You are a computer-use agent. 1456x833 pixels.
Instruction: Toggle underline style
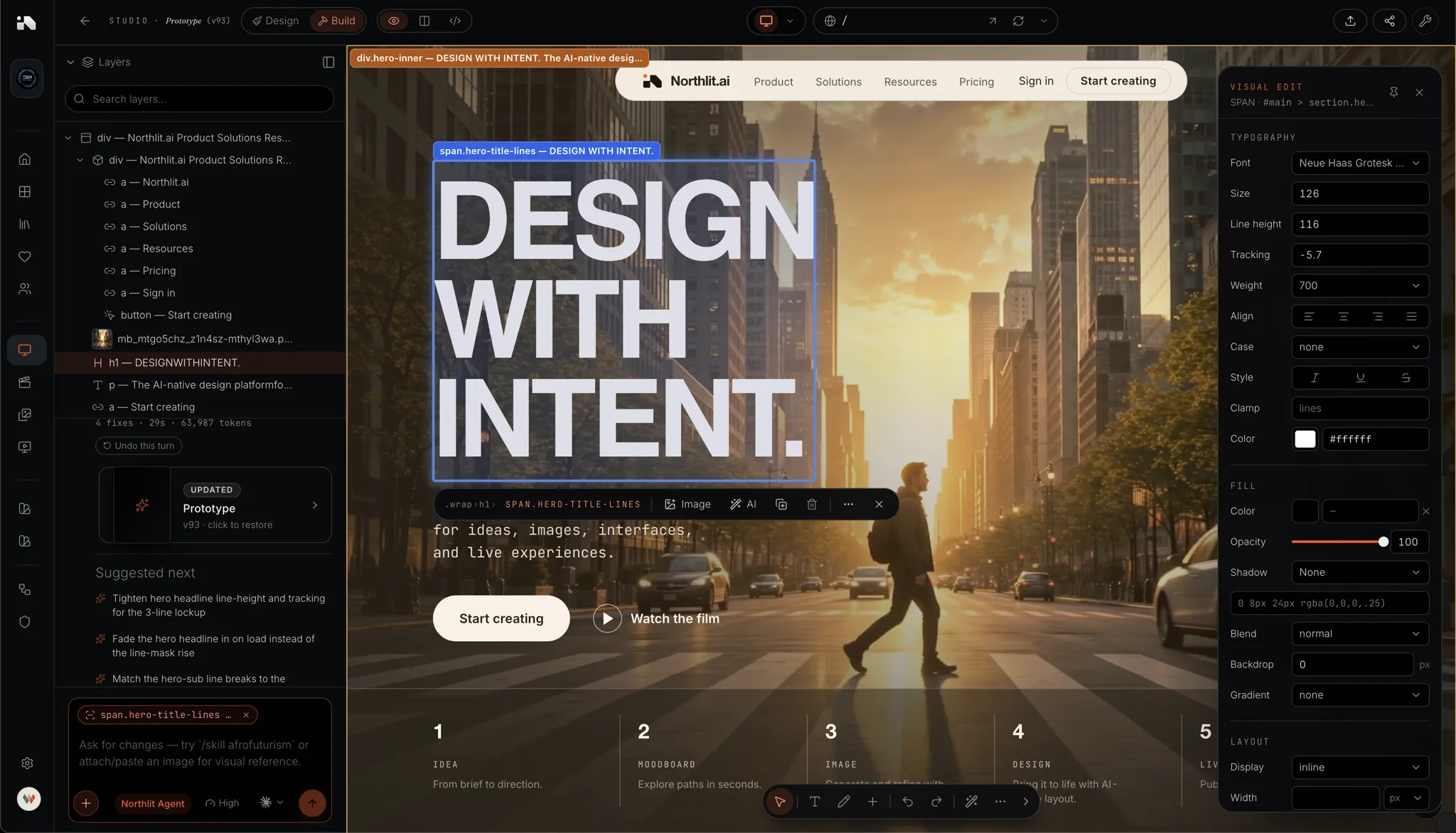1360,377
